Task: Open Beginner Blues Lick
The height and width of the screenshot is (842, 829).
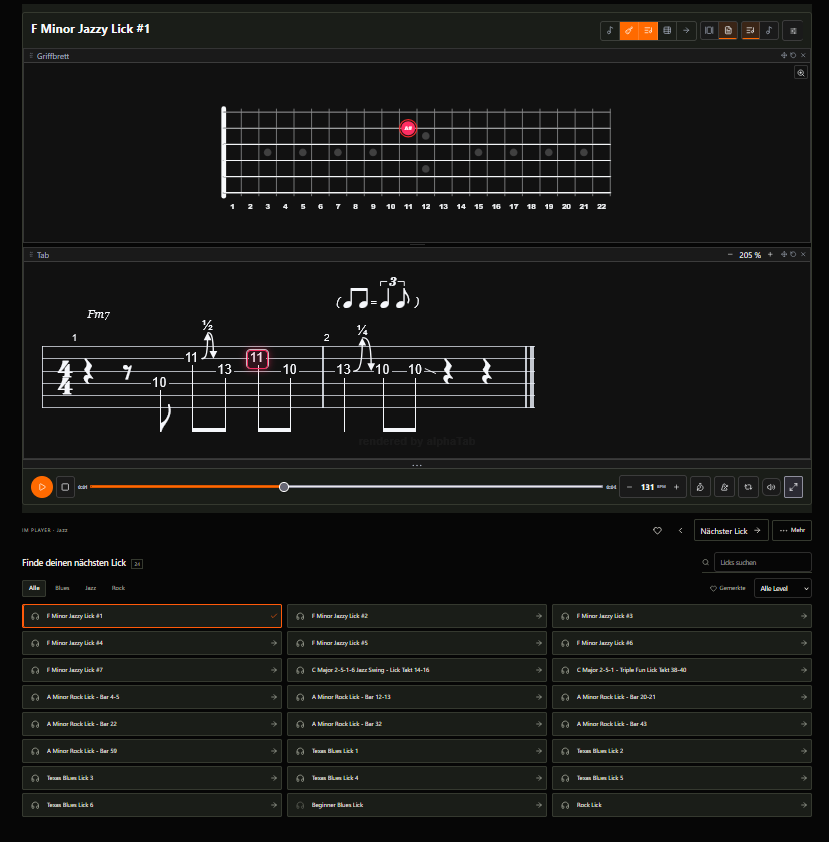Action: (x=417, y=805)
